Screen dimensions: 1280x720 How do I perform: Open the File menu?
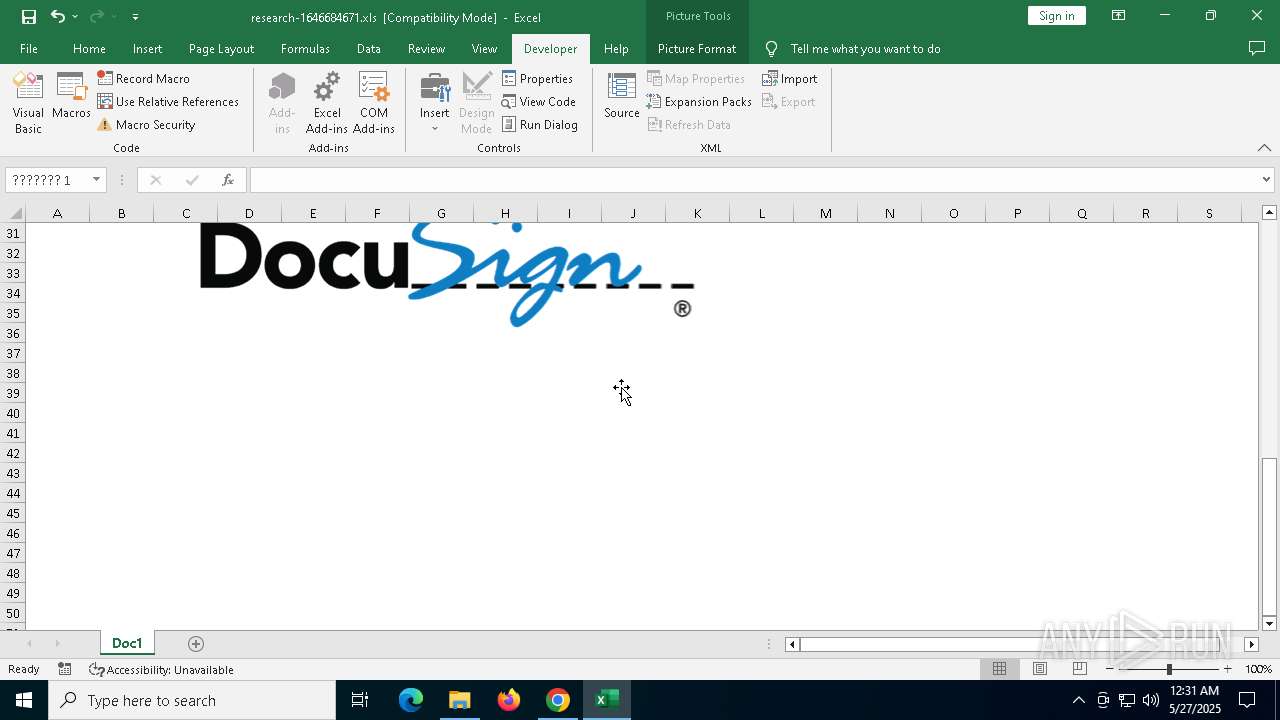coord(29,48)
